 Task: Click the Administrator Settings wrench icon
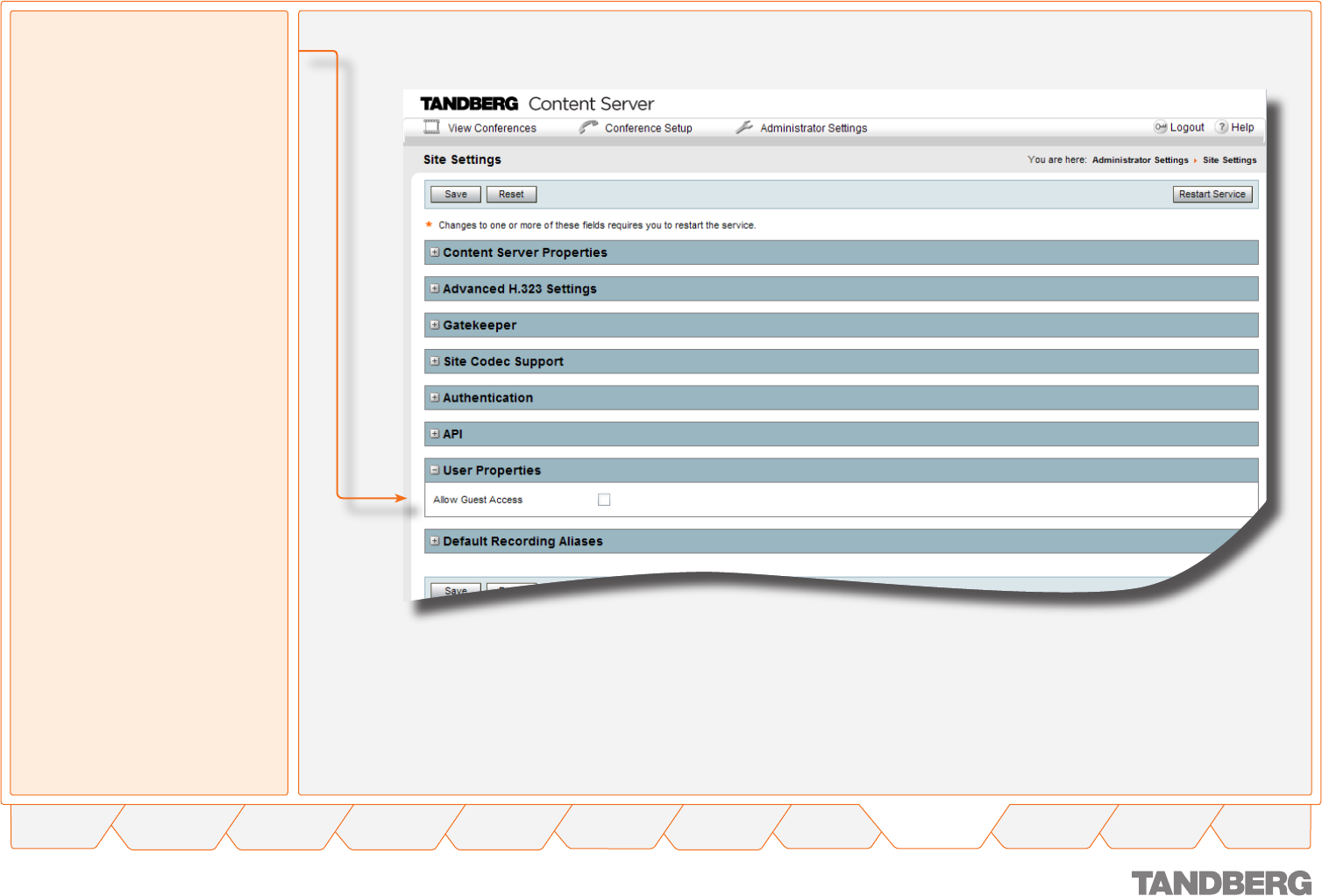click(744, 127)
